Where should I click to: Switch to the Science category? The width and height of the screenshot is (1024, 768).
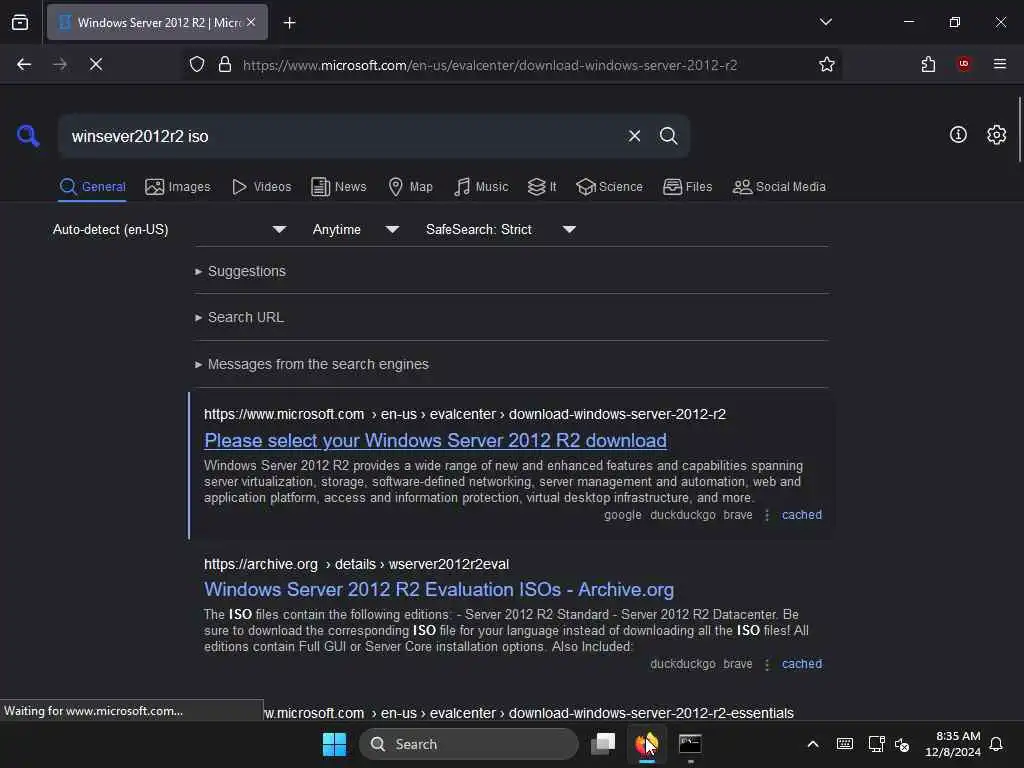610,187
